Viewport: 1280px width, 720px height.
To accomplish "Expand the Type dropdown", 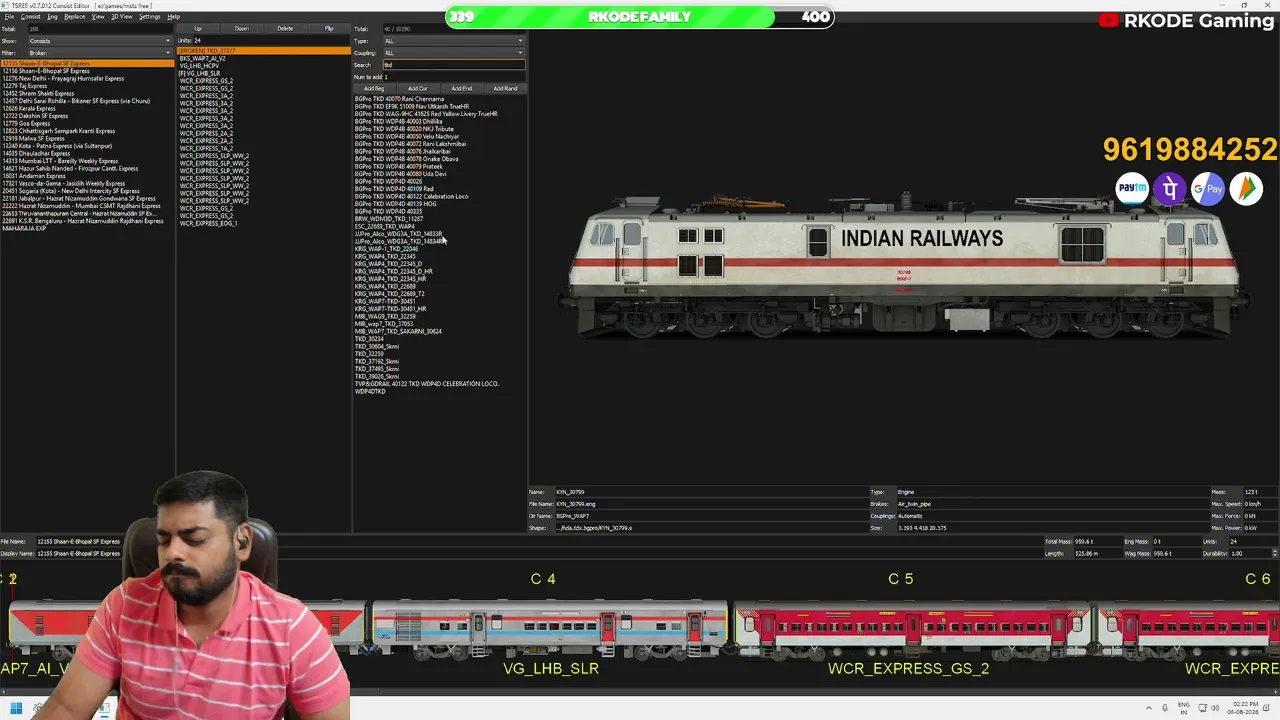I will (x=453, y=41).
